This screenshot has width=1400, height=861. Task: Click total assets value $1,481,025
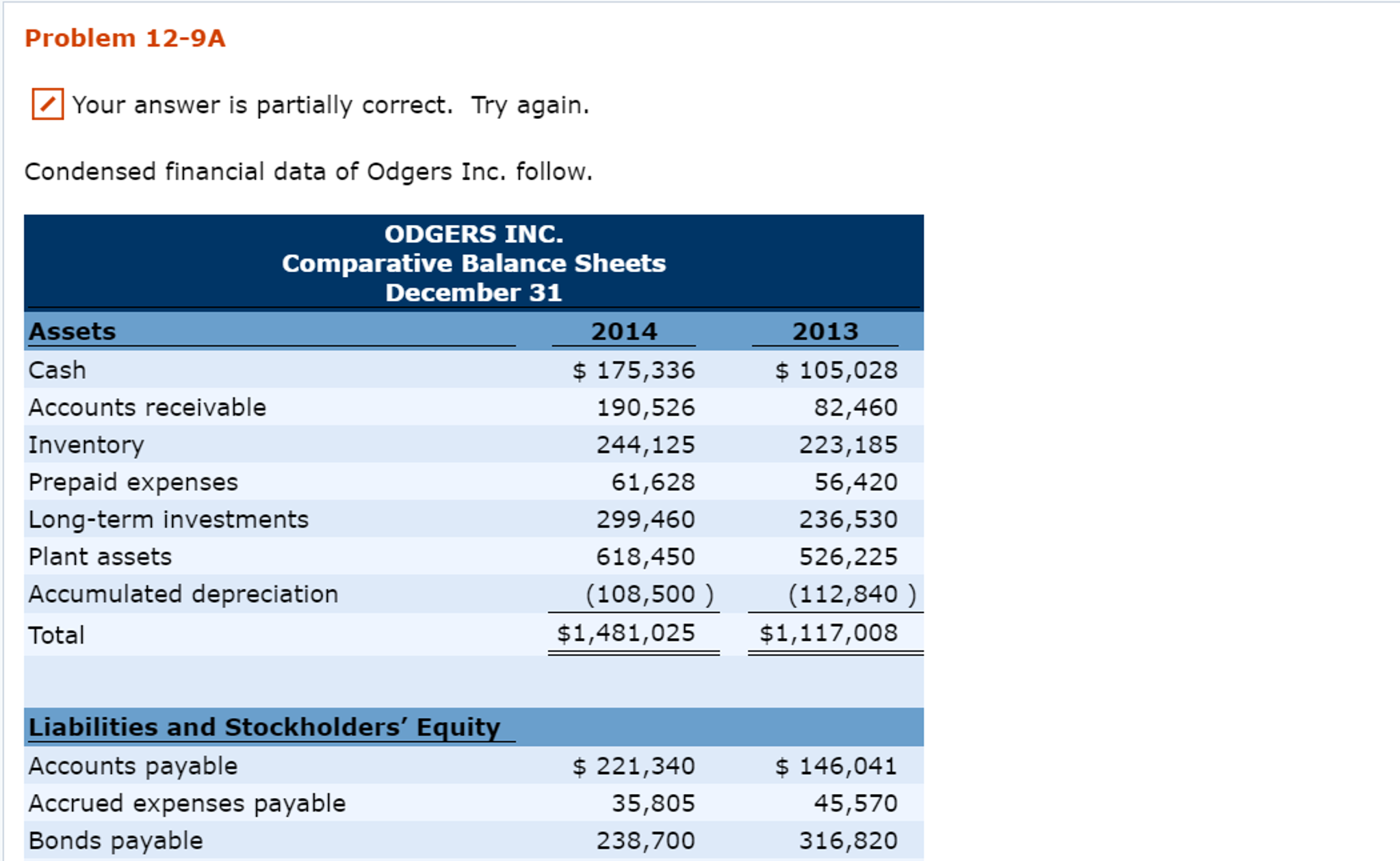626,633
